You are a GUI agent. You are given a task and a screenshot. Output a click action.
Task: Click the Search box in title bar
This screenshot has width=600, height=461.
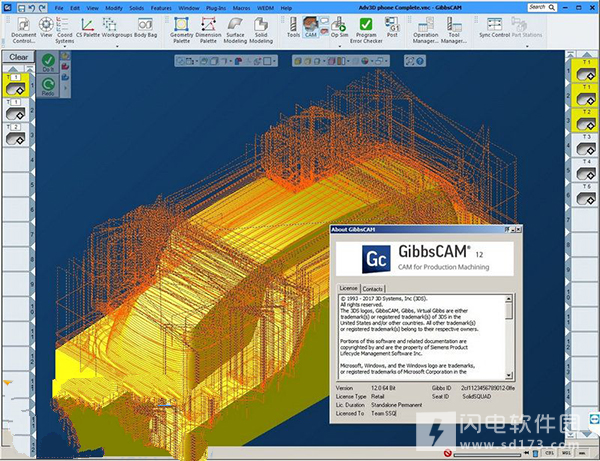click(543, 7)
